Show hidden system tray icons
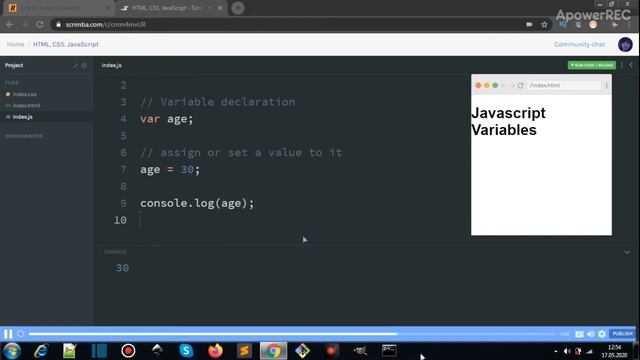Screen dimensions: 640x360 pyautogui.click(x=556, y=351)
